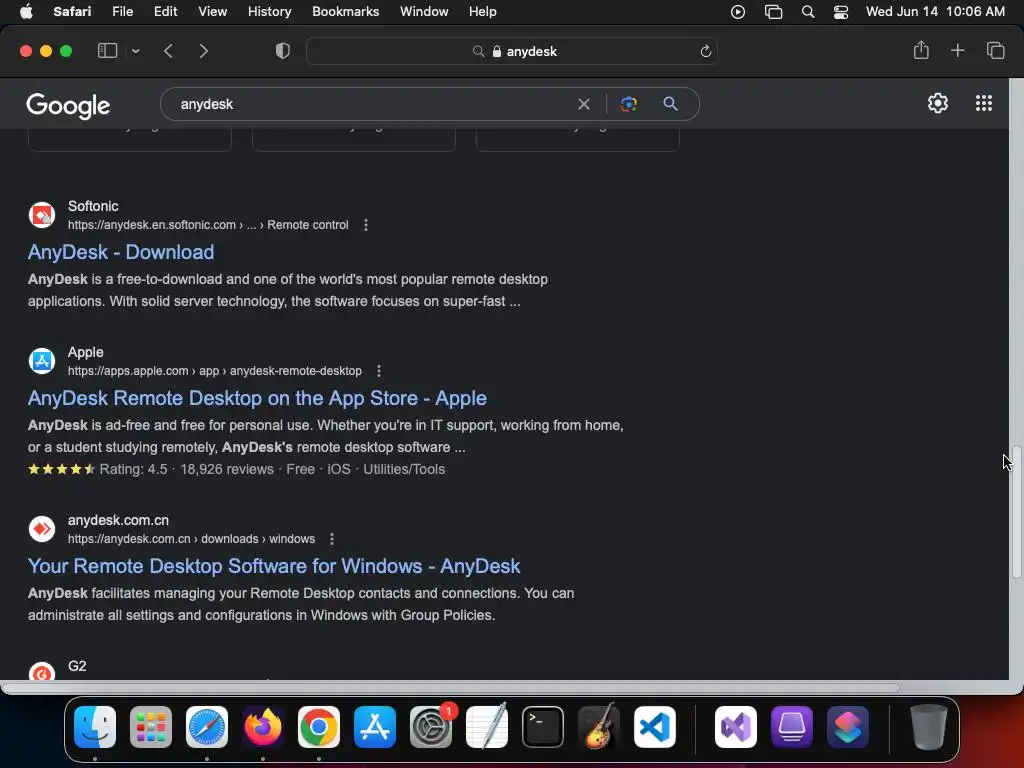Click the Apple source name
Image resolution: width=1024 pixels, height=768 pixels.
(x=86, y=352)
